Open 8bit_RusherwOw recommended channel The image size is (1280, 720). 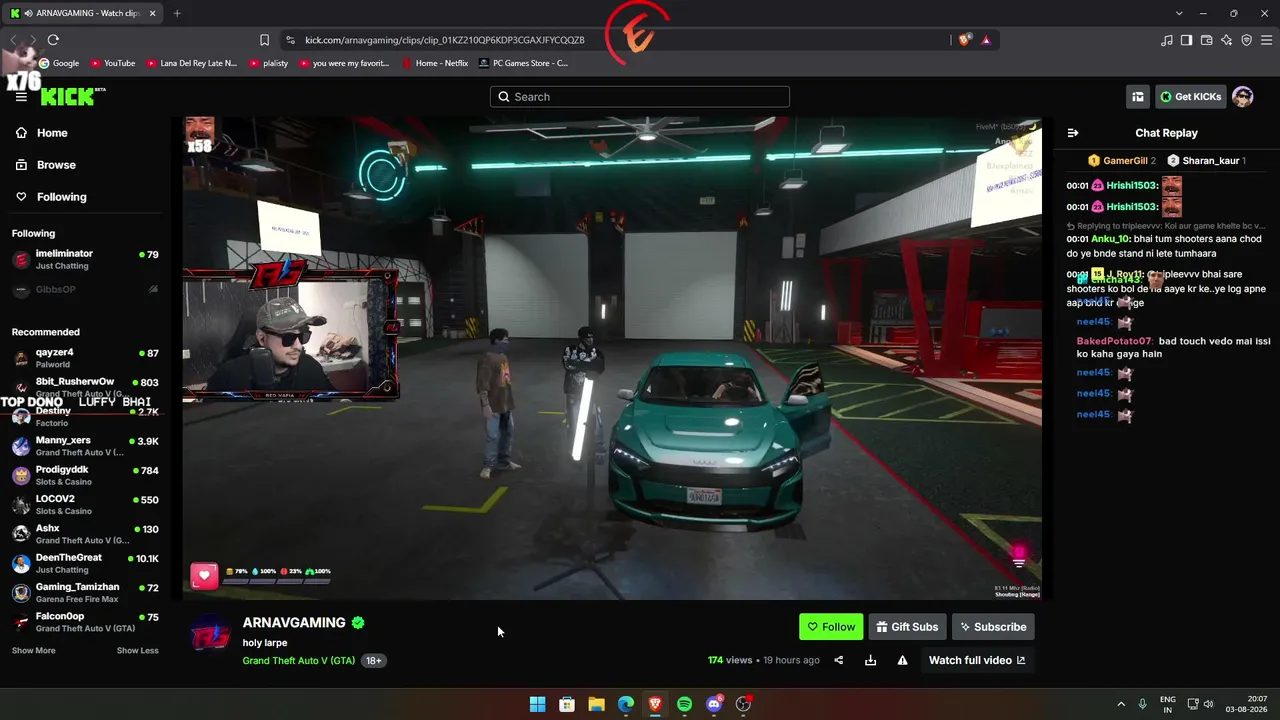(x=85, y=387)
